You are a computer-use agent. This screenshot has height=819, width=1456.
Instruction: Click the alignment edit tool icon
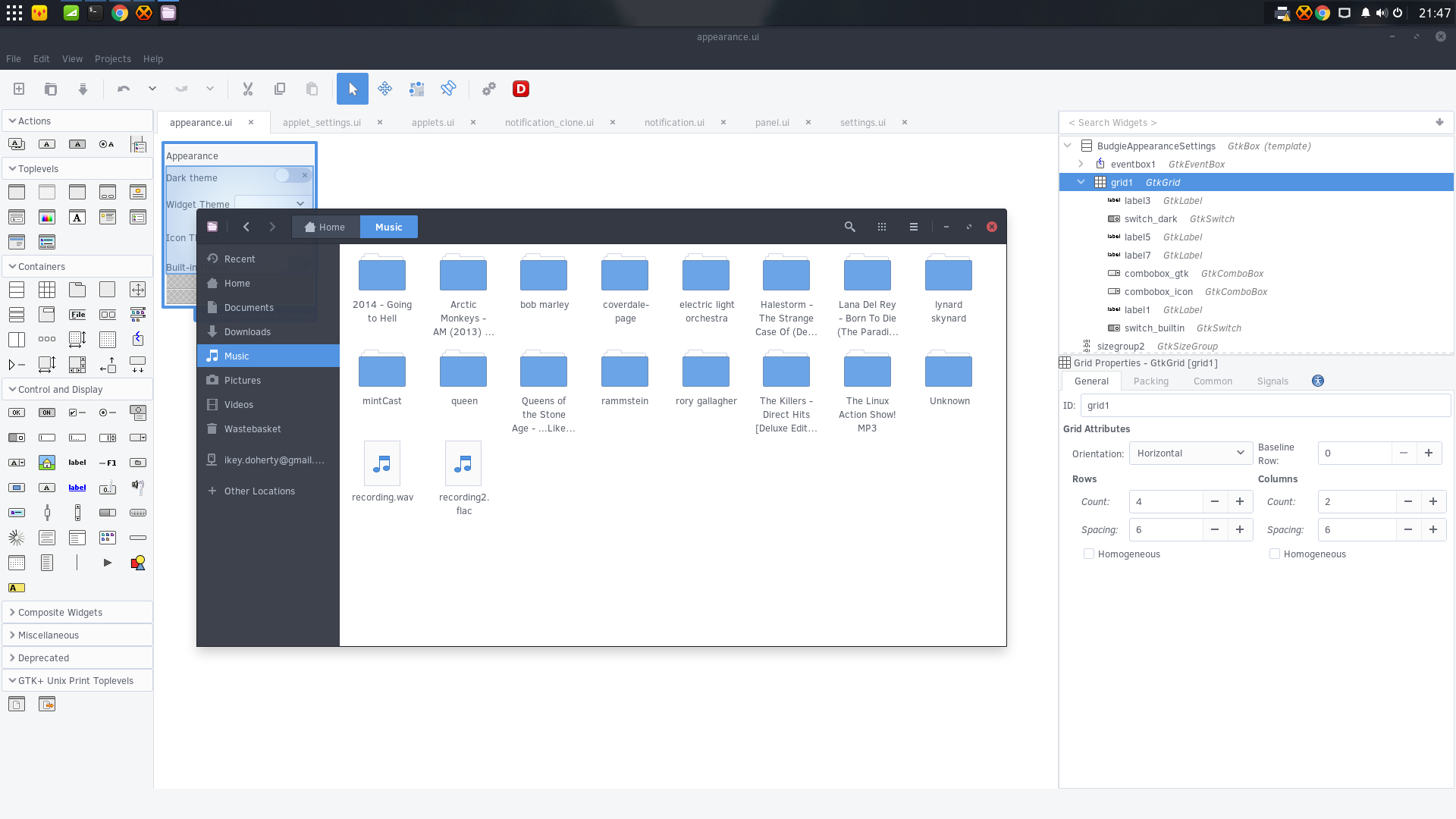pyautogui.click(x=448, y=89)
